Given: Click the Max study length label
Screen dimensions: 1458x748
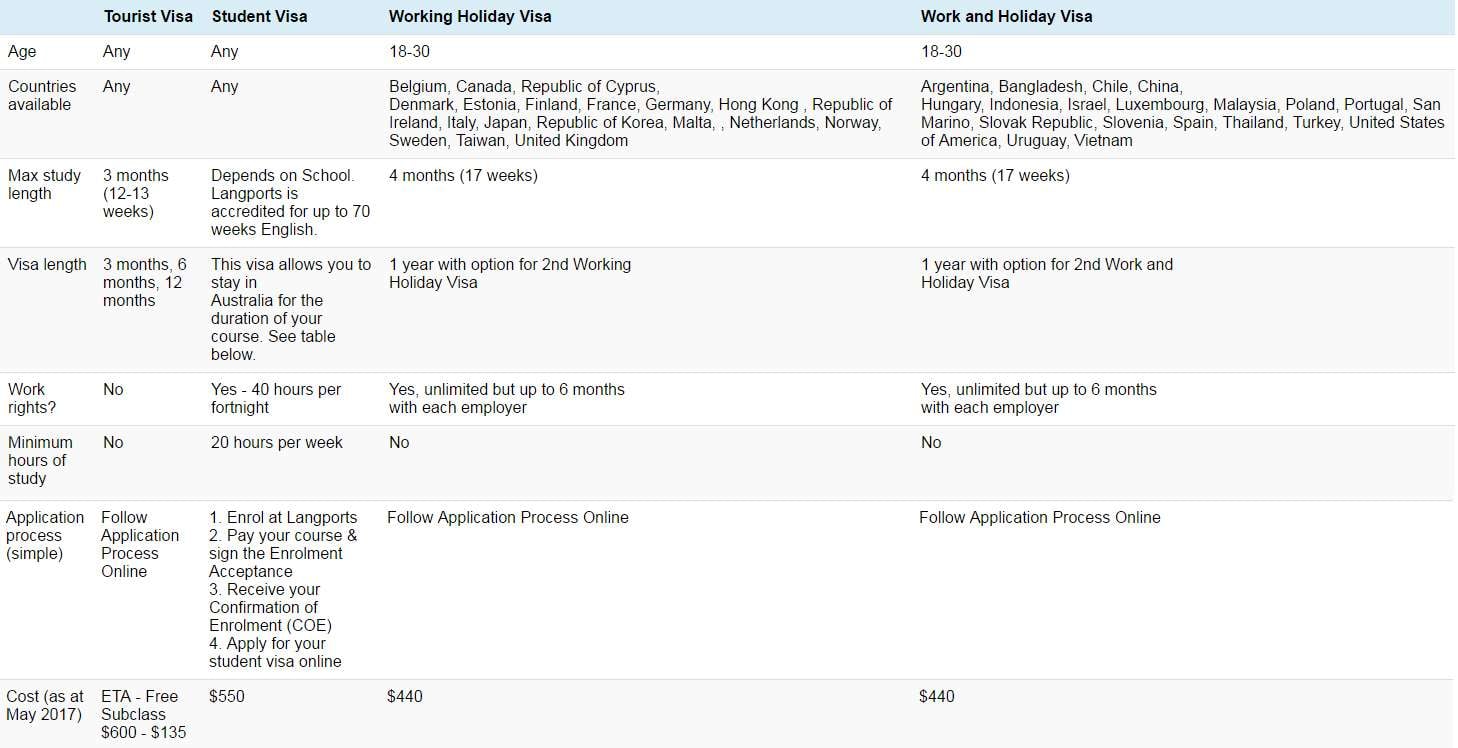Looking at the screenshot, I should click(x=45, y=184).
